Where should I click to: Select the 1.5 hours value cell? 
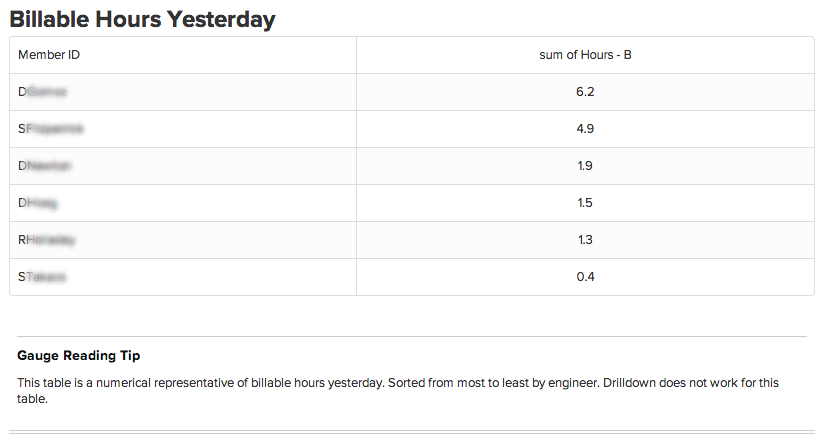[x=585, y=203]
